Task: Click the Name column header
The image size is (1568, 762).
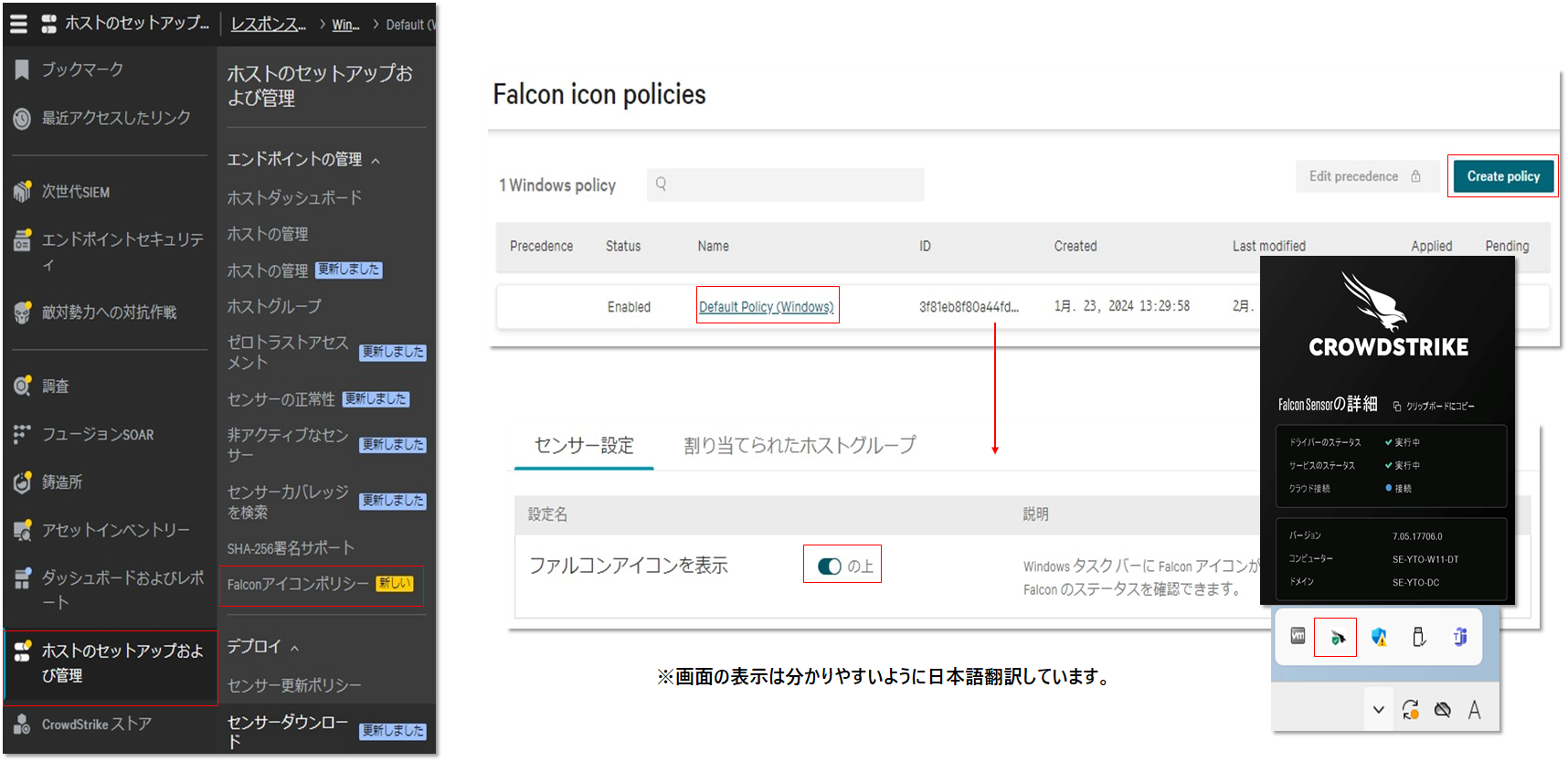Action: point(713,247)
